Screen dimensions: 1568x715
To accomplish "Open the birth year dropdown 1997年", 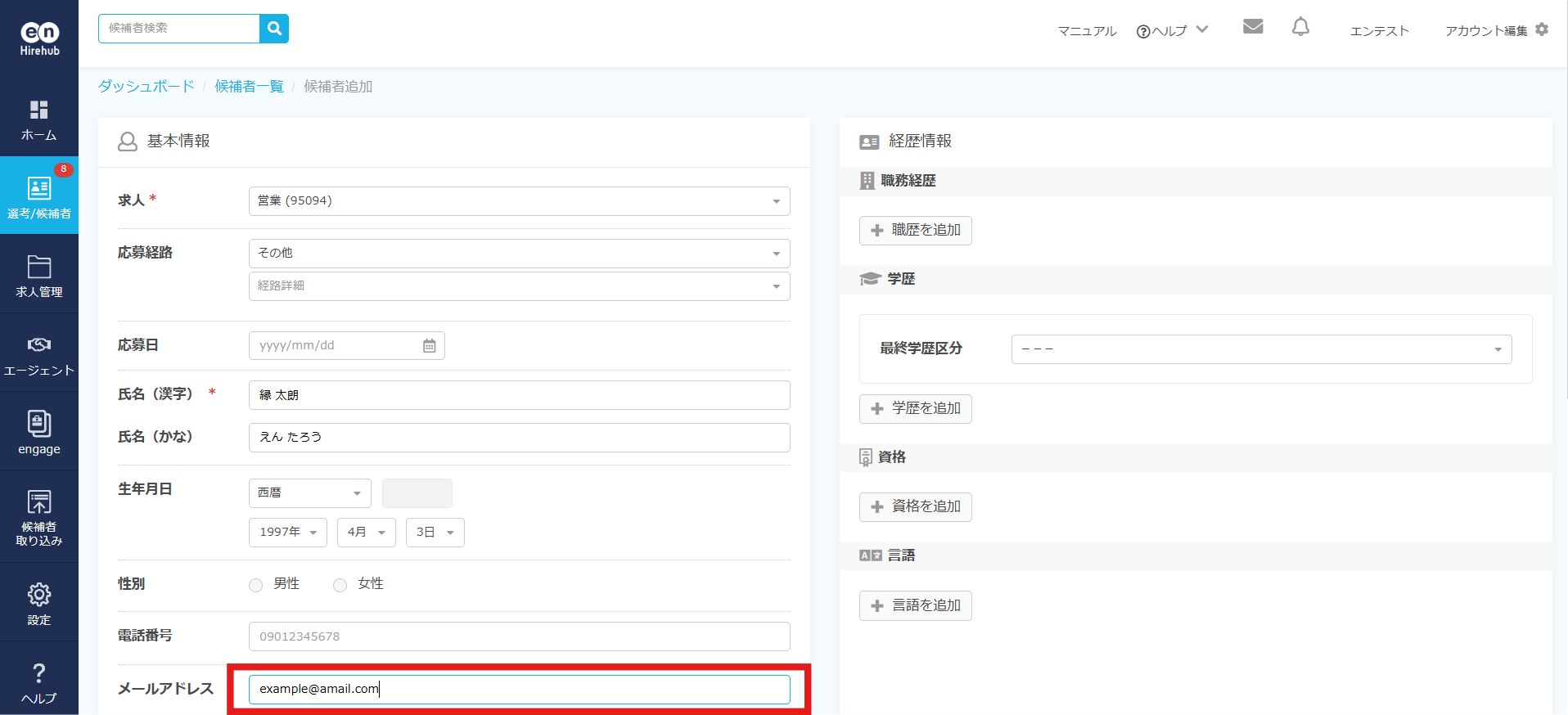I will coord(287,533).
